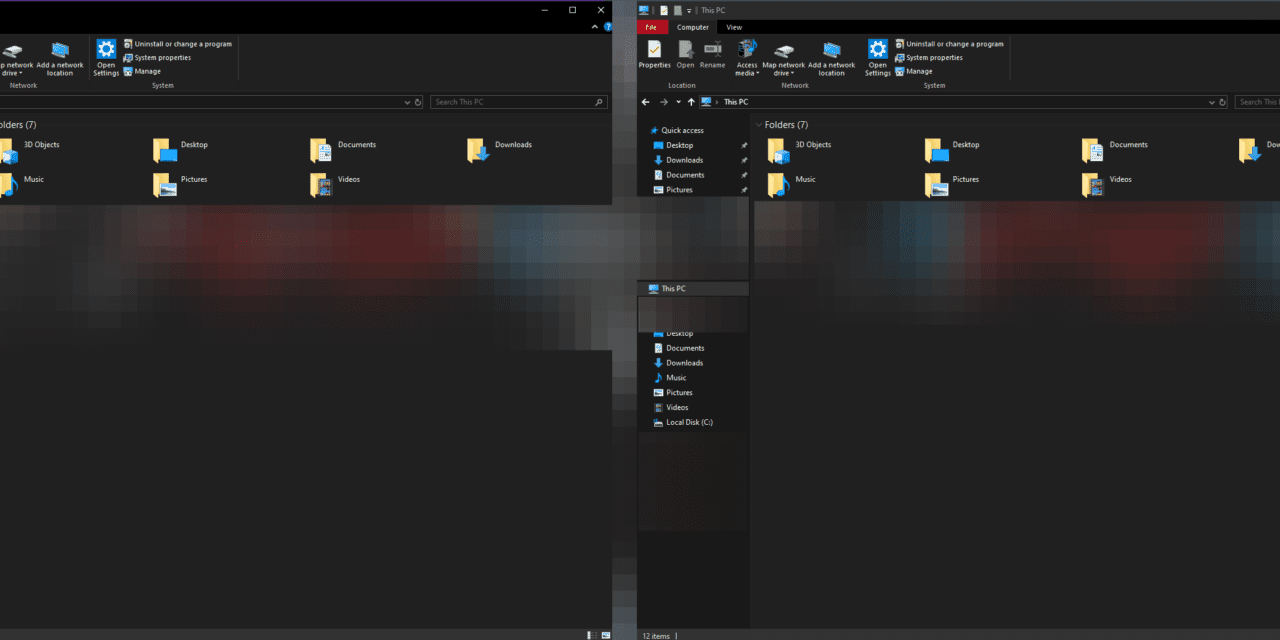Select Videos folder in right window content area
1280x640 pixels.
1107,184
